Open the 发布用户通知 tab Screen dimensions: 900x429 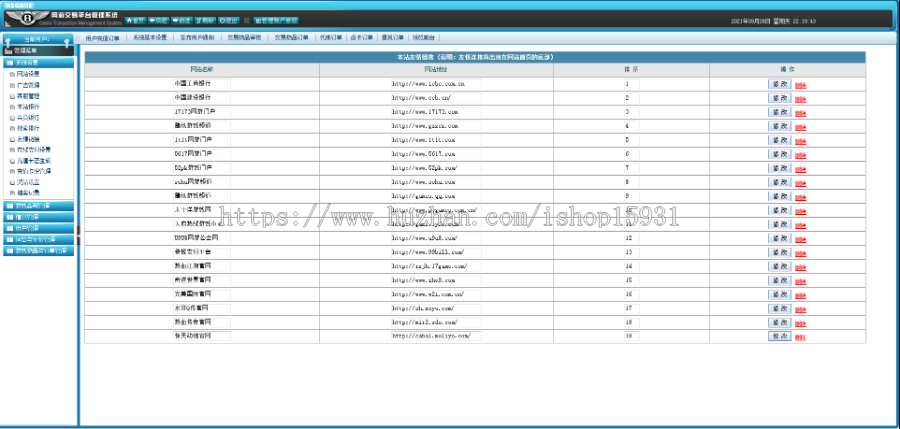197,38
